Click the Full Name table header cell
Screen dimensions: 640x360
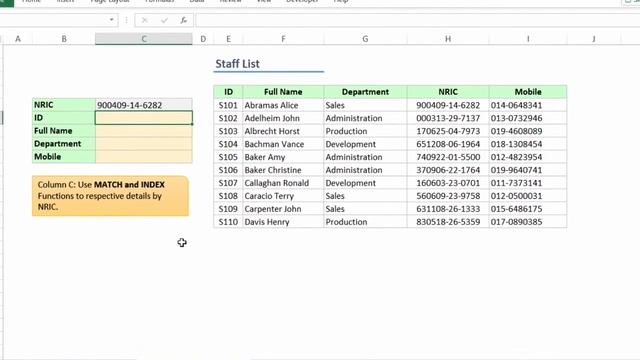(x=283, y=92)
